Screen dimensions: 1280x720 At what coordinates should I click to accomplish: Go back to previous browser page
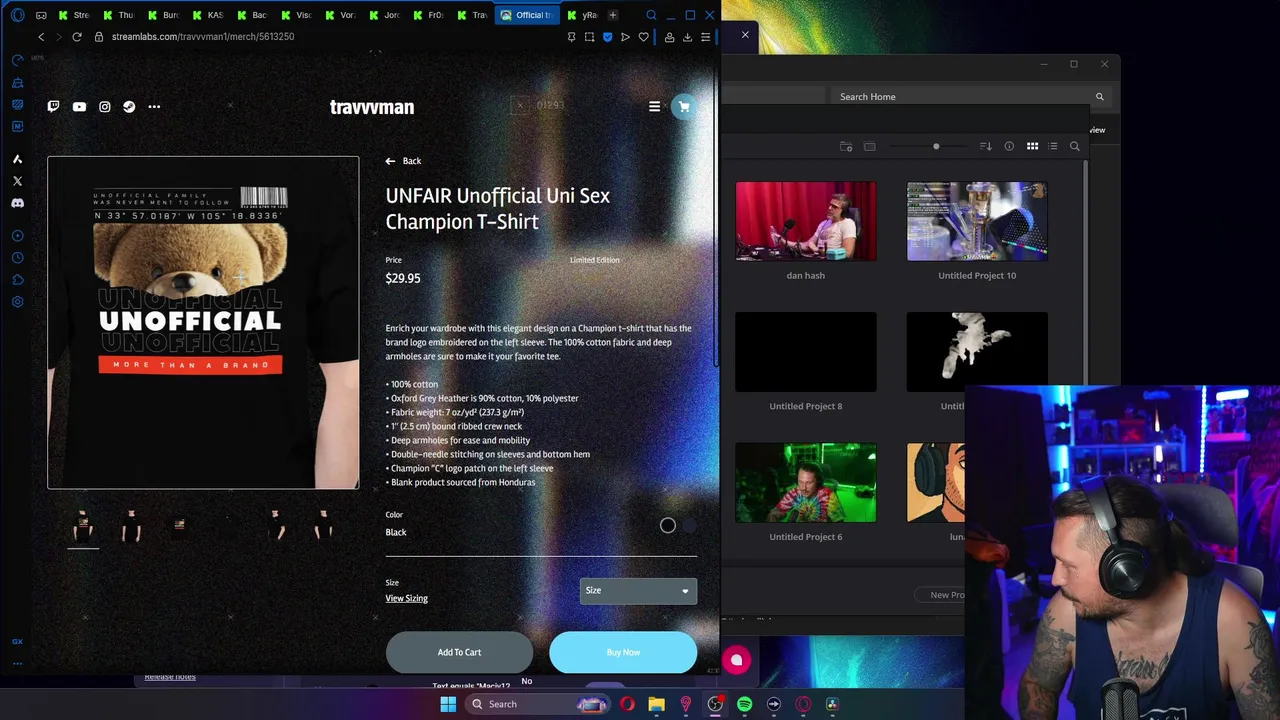pos(41,37)
